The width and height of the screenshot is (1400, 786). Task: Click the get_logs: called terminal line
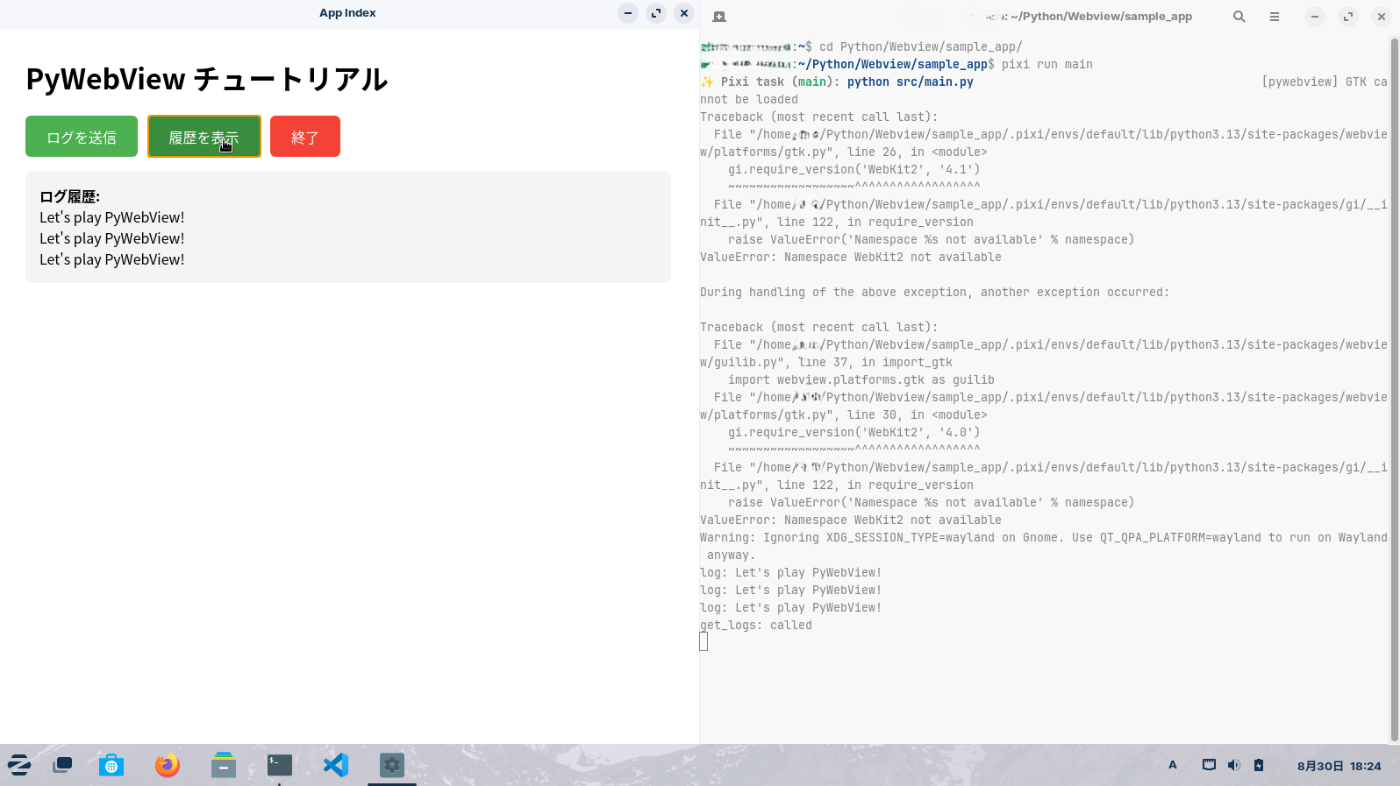click(756, 625)
